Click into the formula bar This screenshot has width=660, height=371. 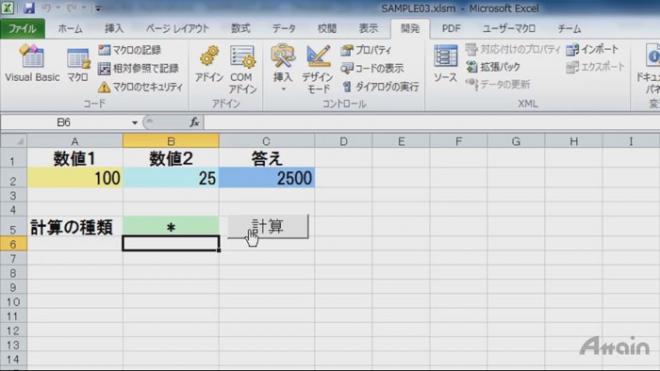click(x=431, y=123)
